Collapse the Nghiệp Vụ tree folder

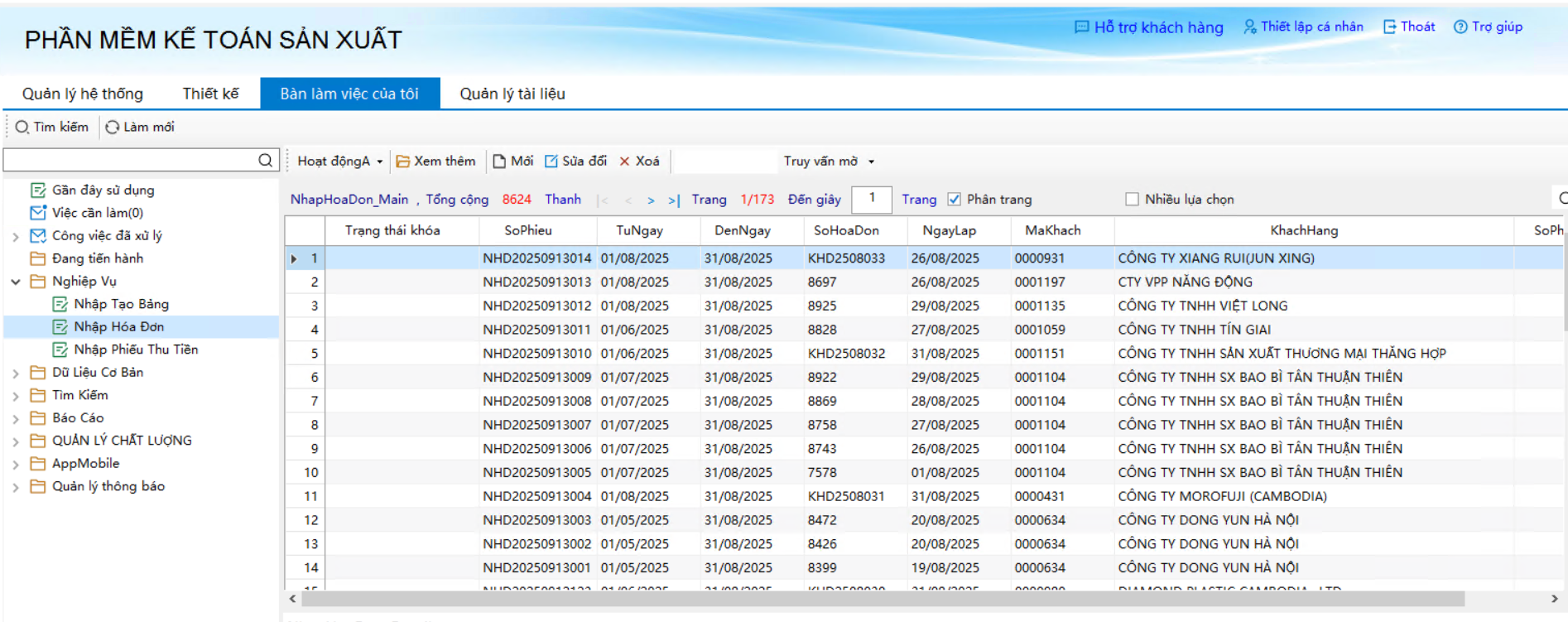(16, 282)
